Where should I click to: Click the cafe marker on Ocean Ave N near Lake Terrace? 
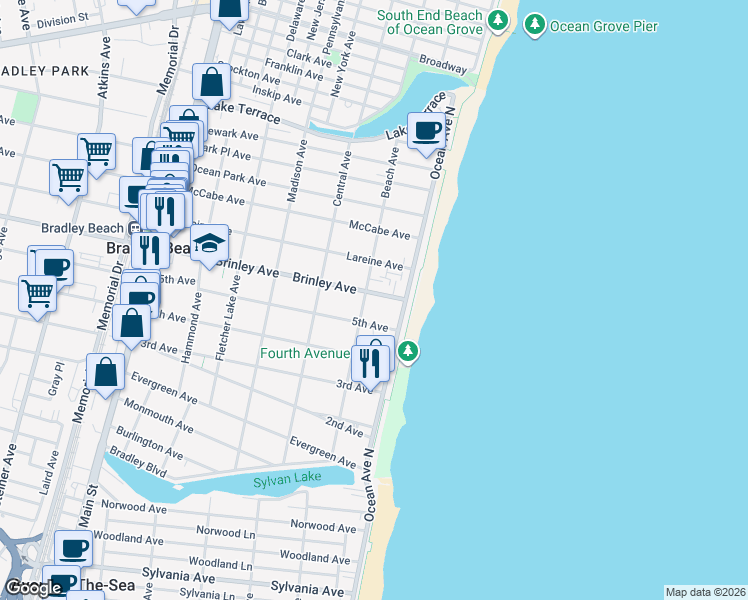tap(426, 132)
